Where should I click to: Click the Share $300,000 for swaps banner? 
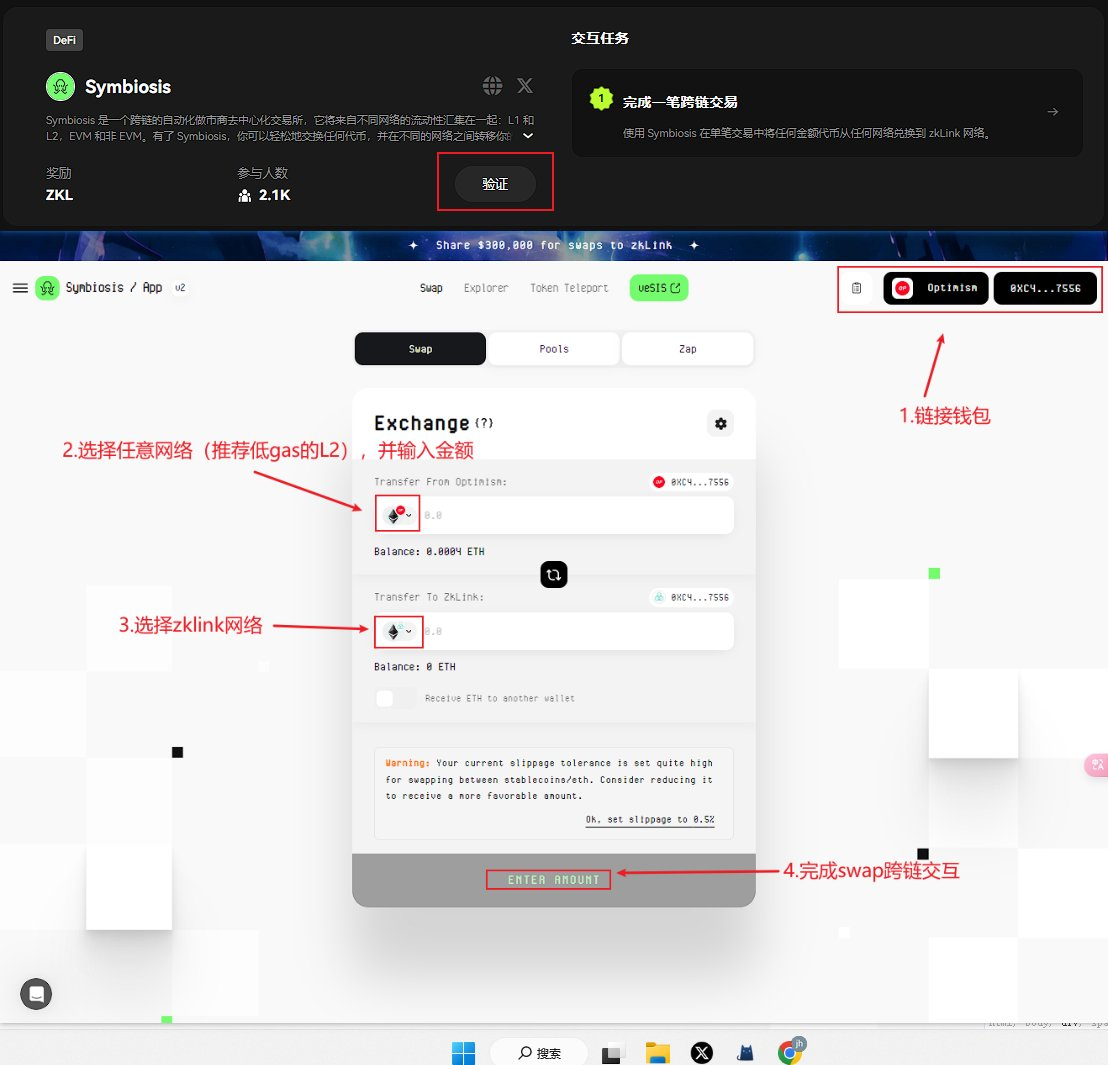[x=554, y=245]
